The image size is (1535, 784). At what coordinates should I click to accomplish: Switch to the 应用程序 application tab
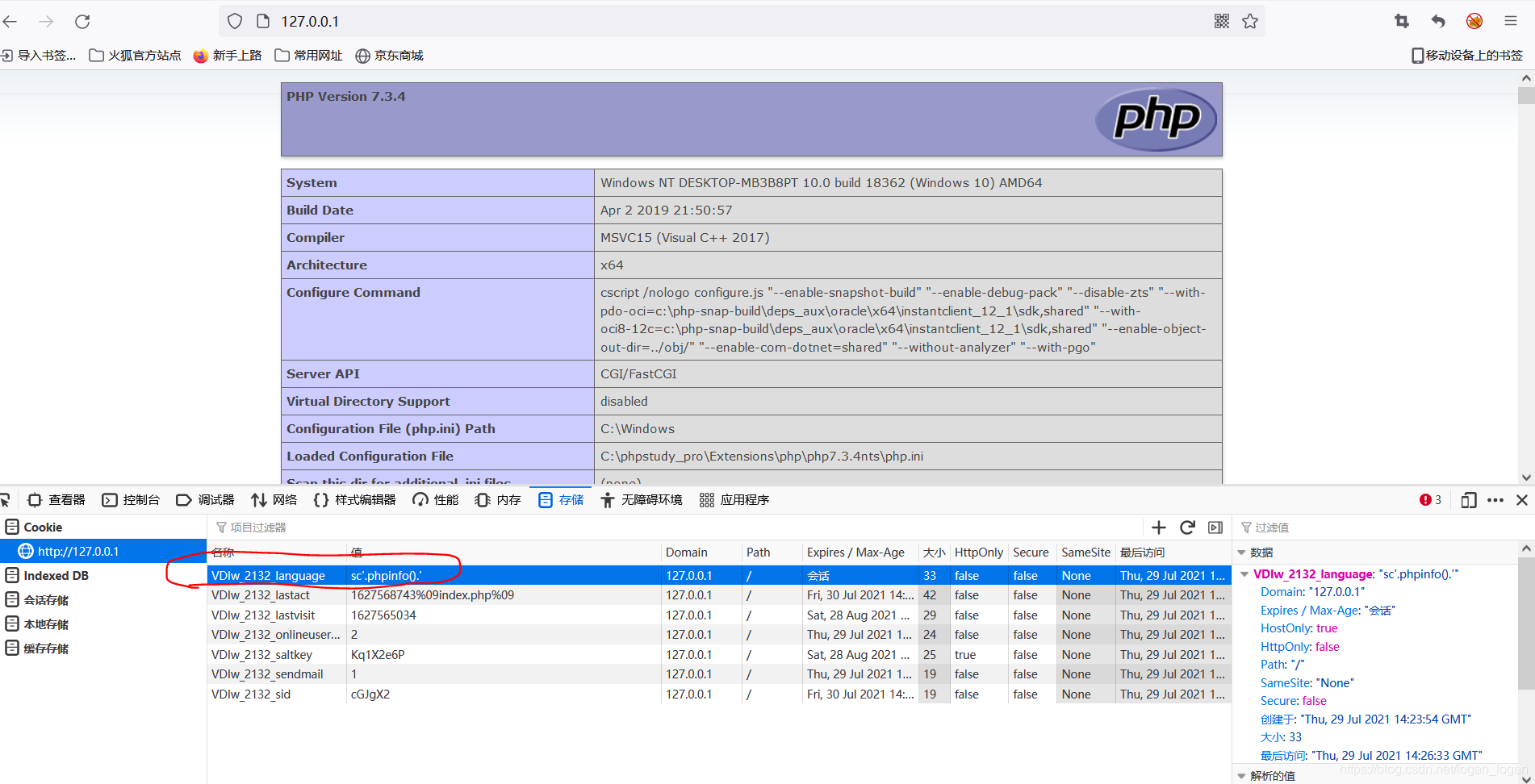click(x=734, y=500)
